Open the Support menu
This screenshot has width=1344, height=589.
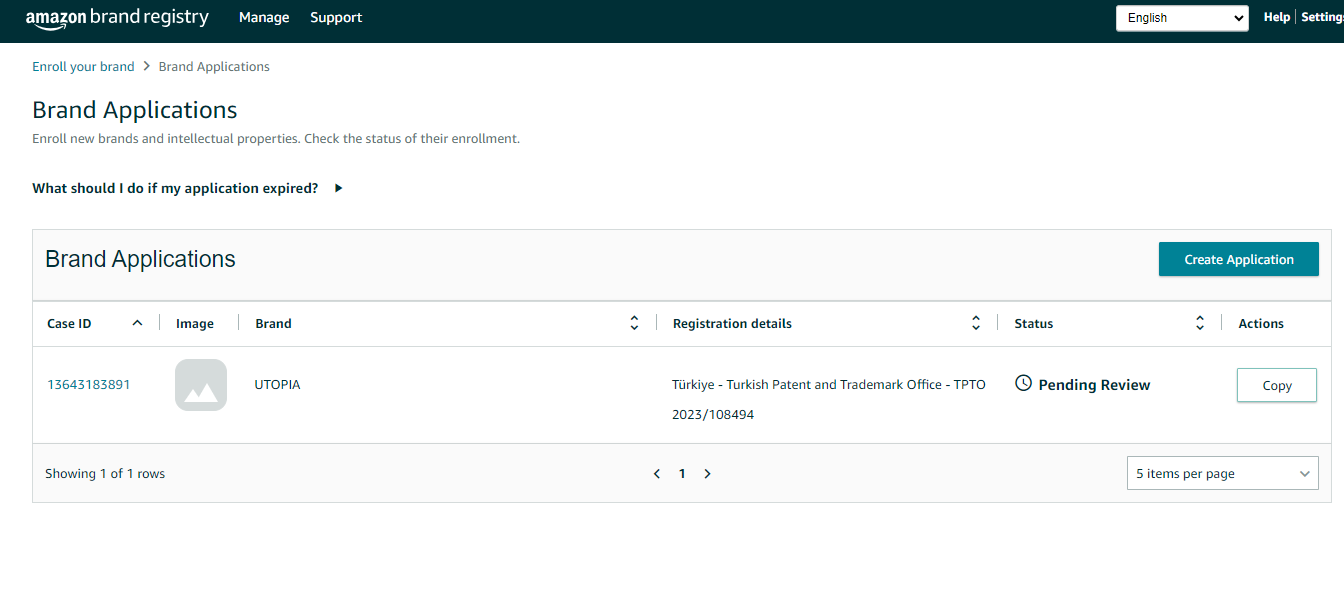[336, 18]
